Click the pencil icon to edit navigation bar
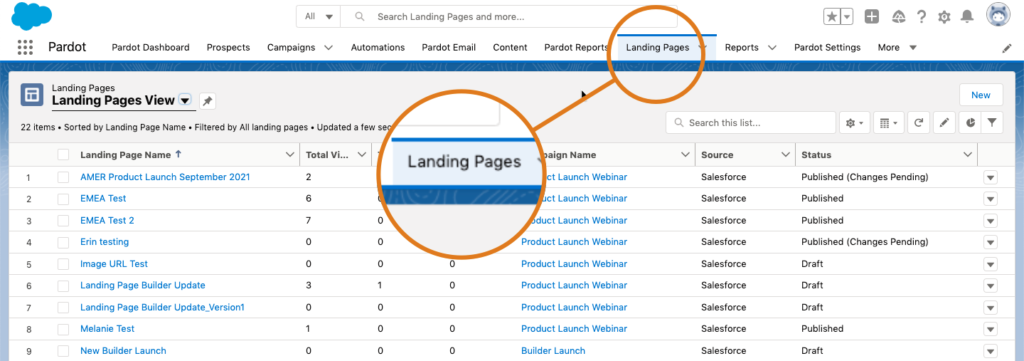 (1007, 48)
